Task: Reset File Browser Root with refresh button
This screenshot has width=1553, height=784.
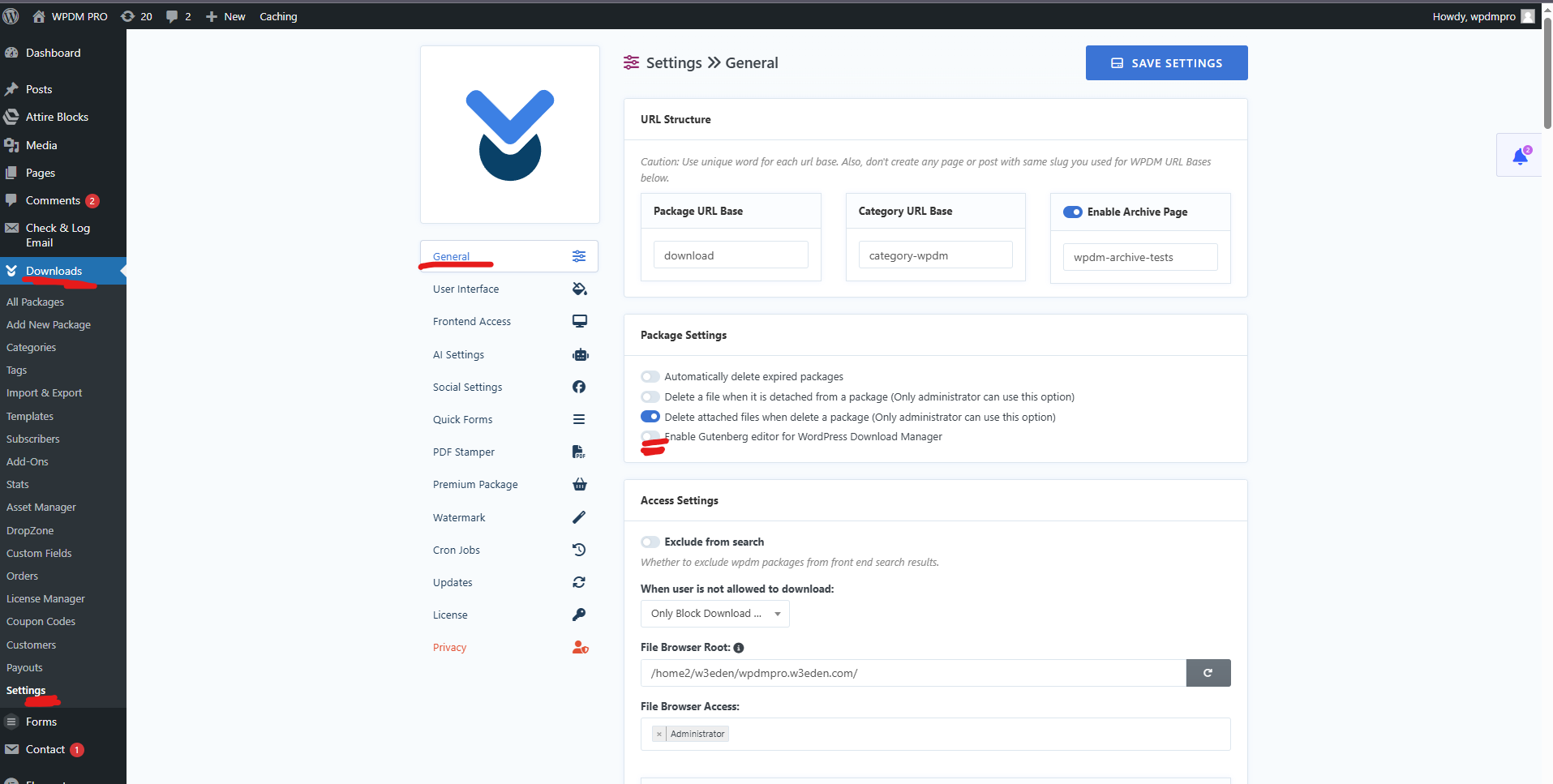Action: click(1208, 673)
